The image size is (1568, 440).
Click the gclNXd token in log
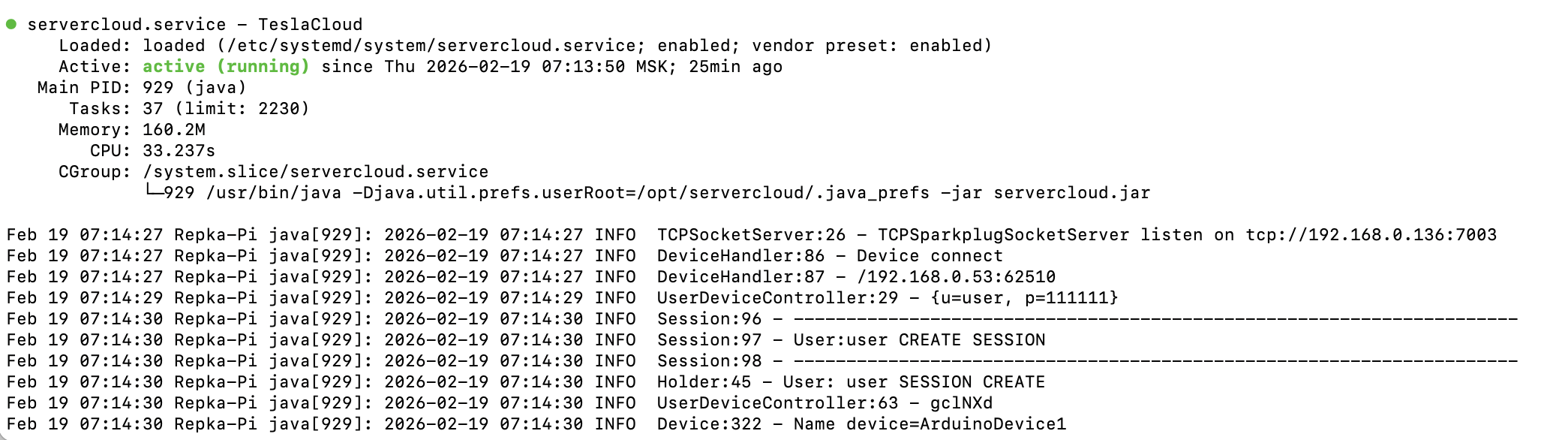[x=961, y=402]
